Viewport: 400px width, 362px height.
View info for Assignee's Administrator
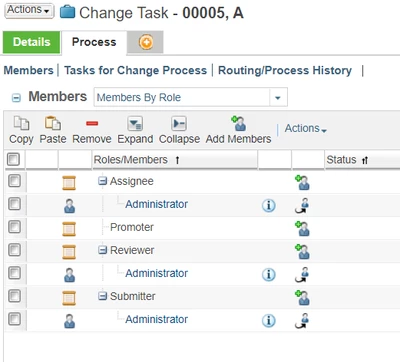[x=269, y=205]
